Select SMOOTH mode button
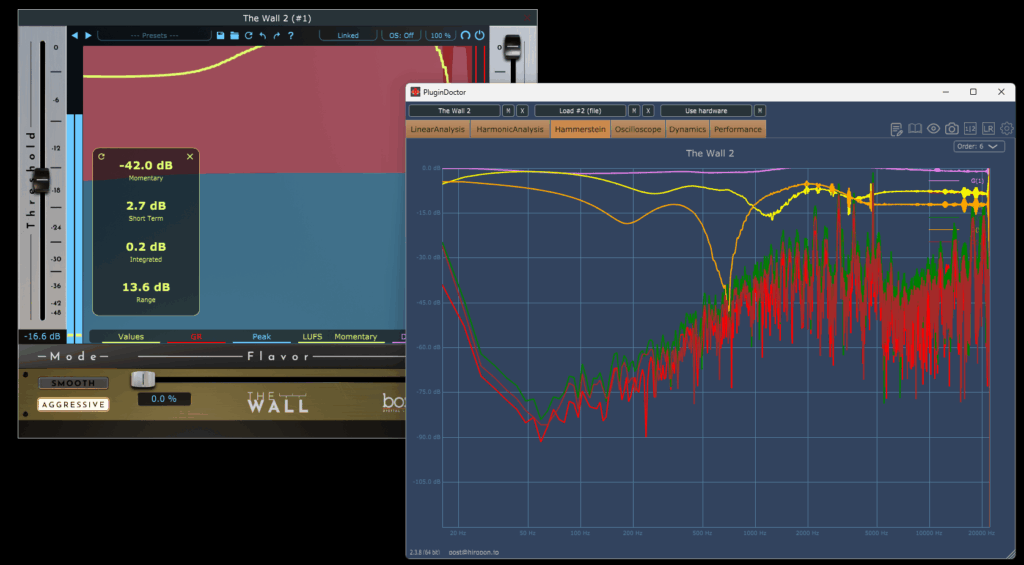 pyautogui.click(x=73, y=383)
